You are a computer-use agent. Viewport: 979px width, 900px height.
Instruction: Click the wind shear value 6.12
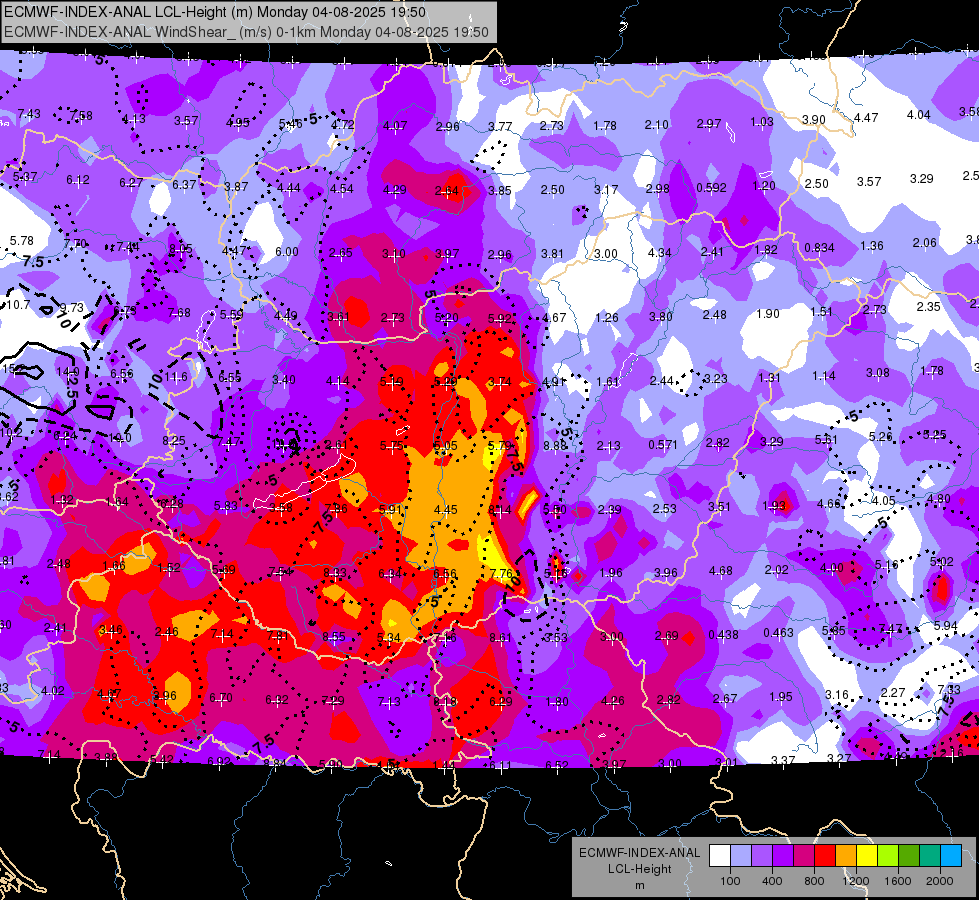(x=78, y=180)
